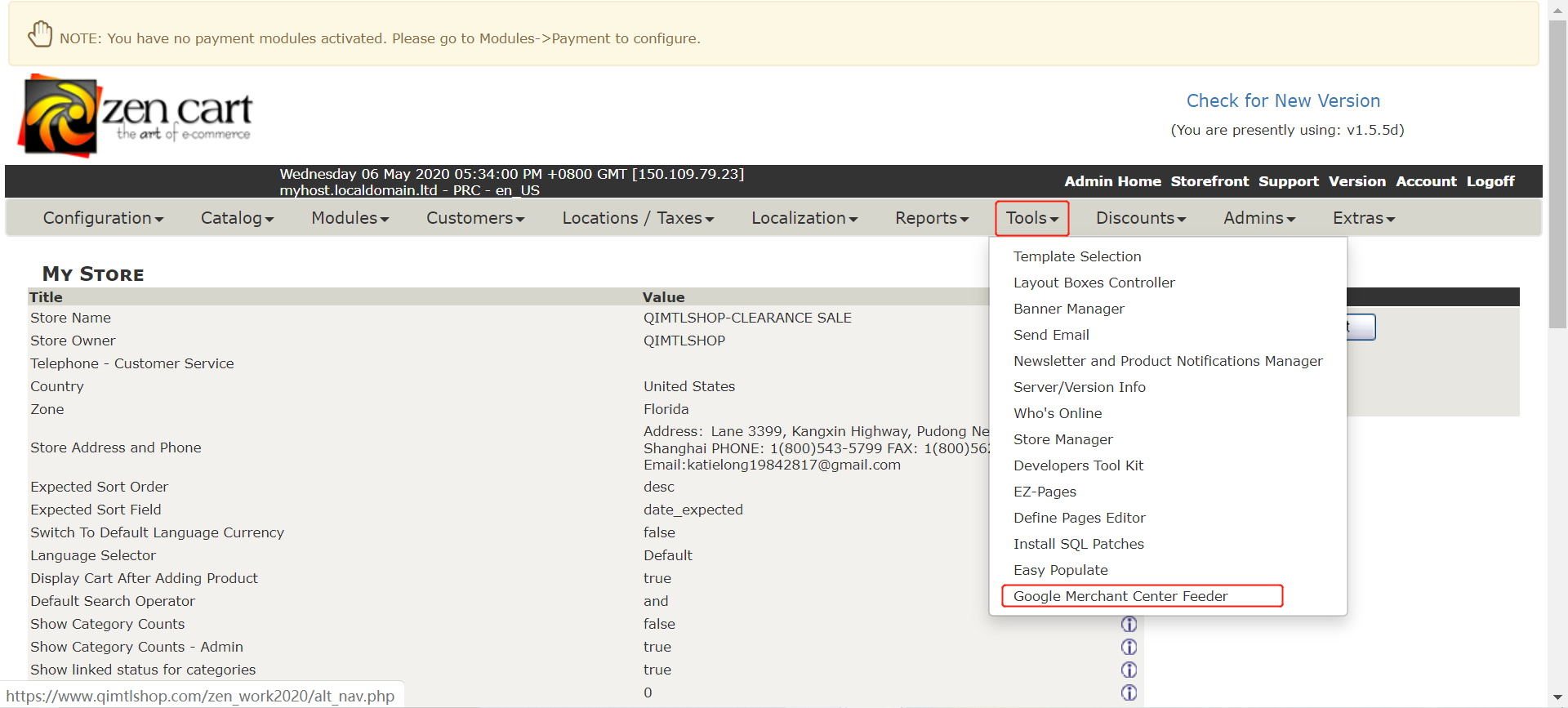Open Server/Version Info
1568x708 pixels.
pyautogui.click(x=1080, y=387)
